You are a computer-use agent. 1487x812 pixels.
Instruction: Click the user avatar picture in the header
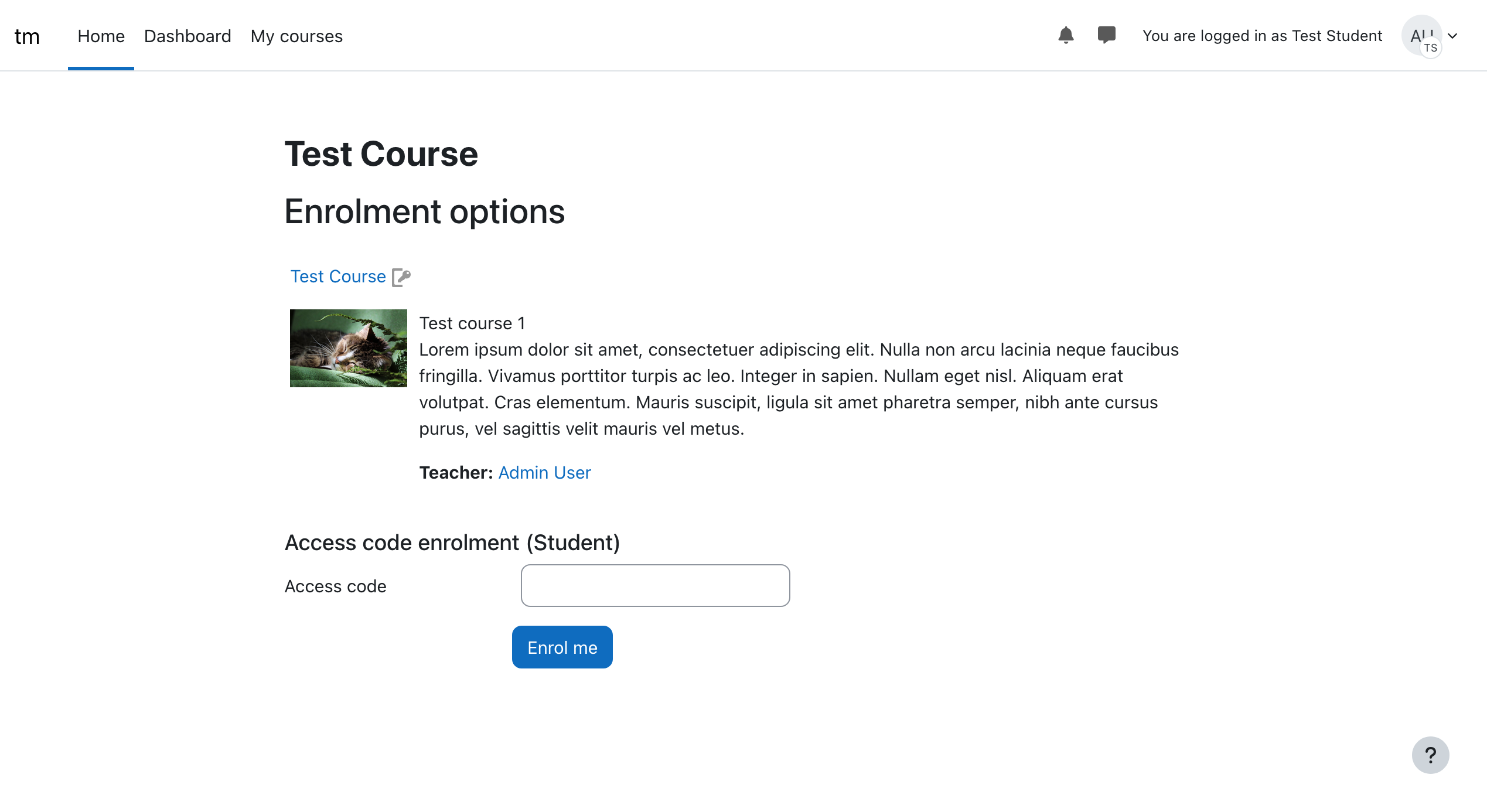tap(1422, 36)
